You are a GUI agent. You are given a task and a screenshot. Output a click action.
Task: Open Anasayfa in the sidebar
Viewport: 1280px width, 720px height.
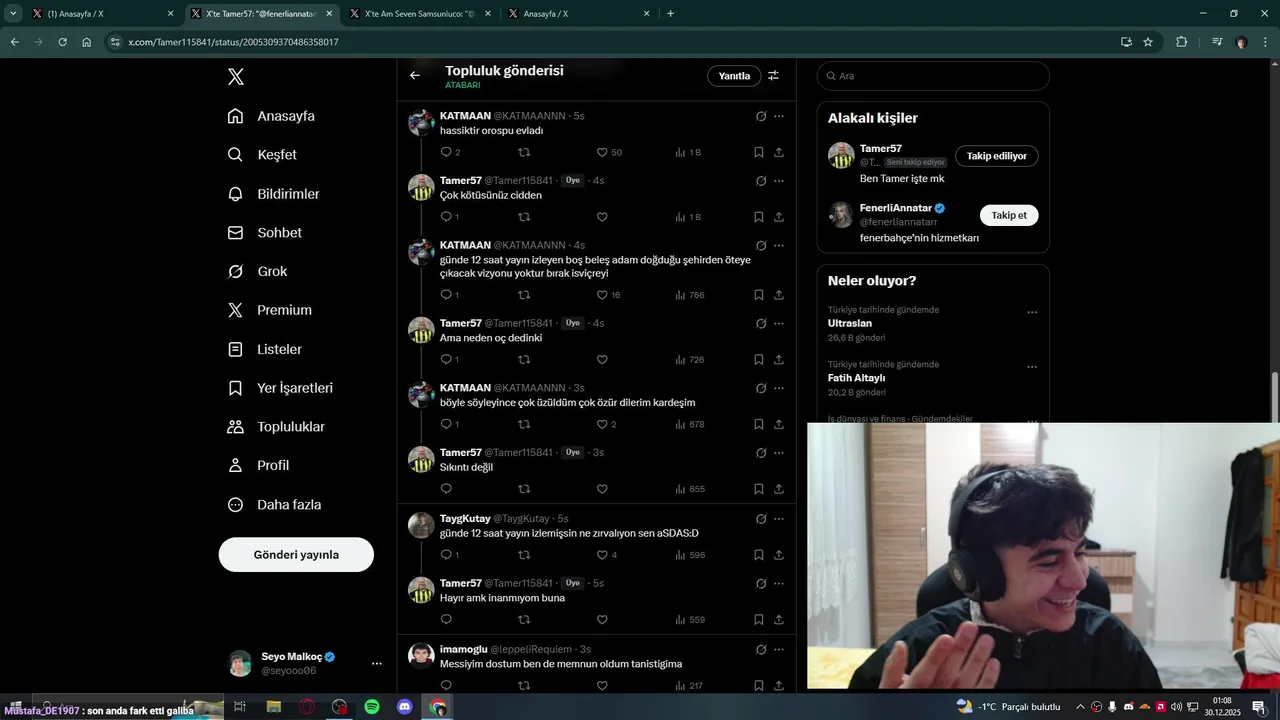(x=271, y=116)
